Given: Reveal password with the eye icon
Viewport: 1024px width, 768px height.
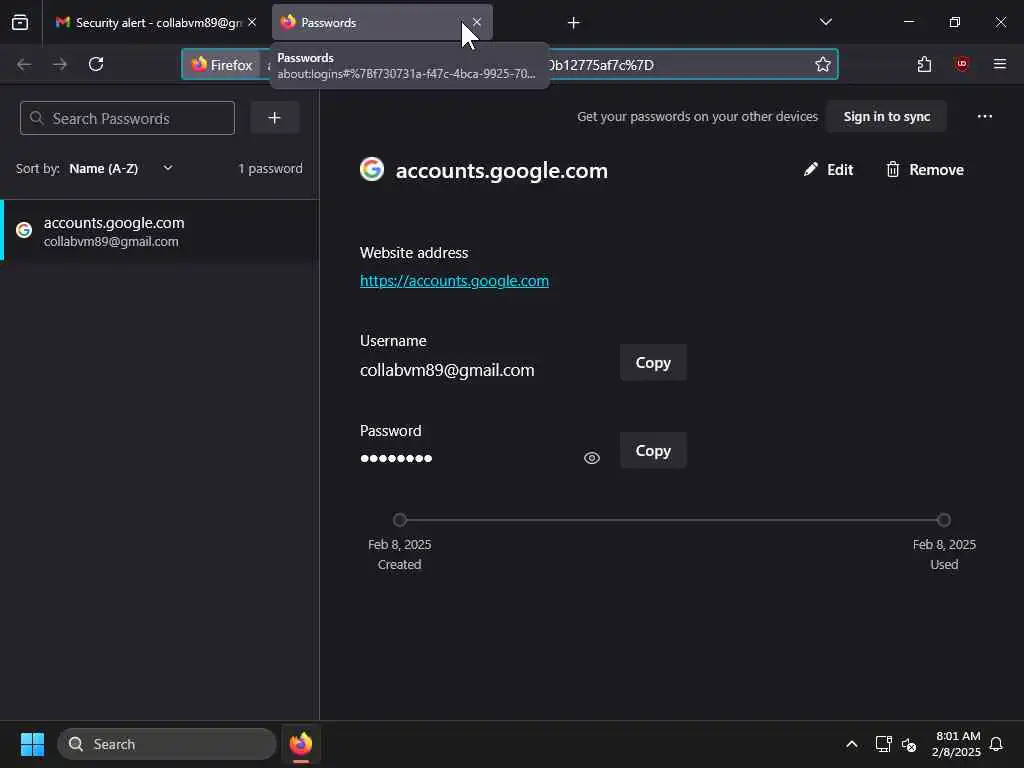Looking at the screenshot, I should coord(592,458).
